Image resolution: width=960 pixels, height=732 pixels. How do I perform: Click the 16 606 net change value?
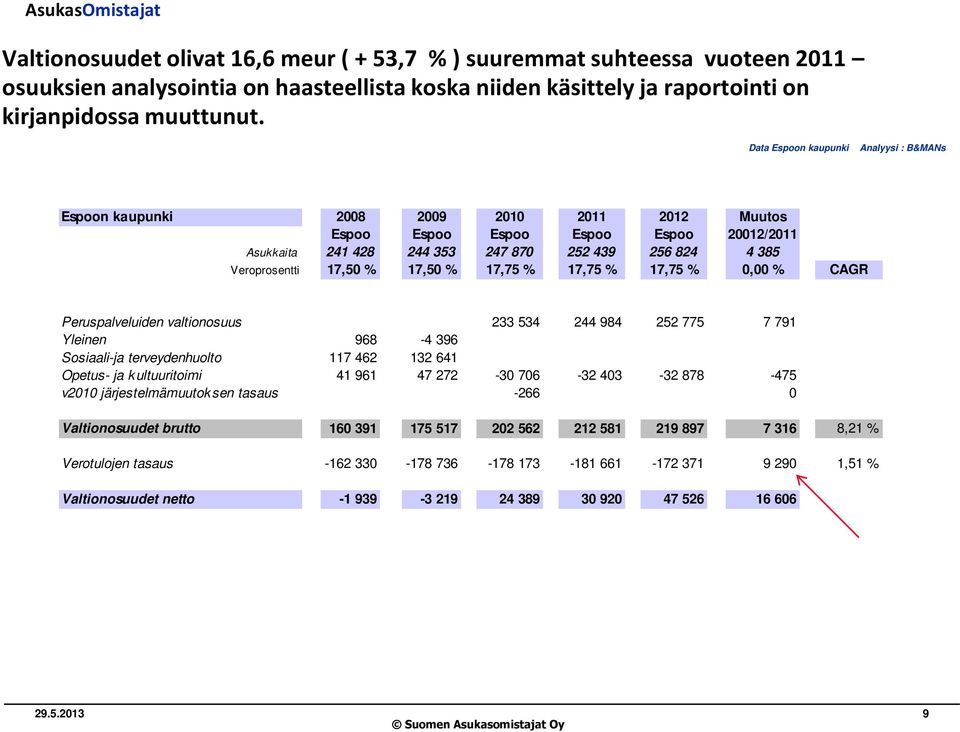762,499
